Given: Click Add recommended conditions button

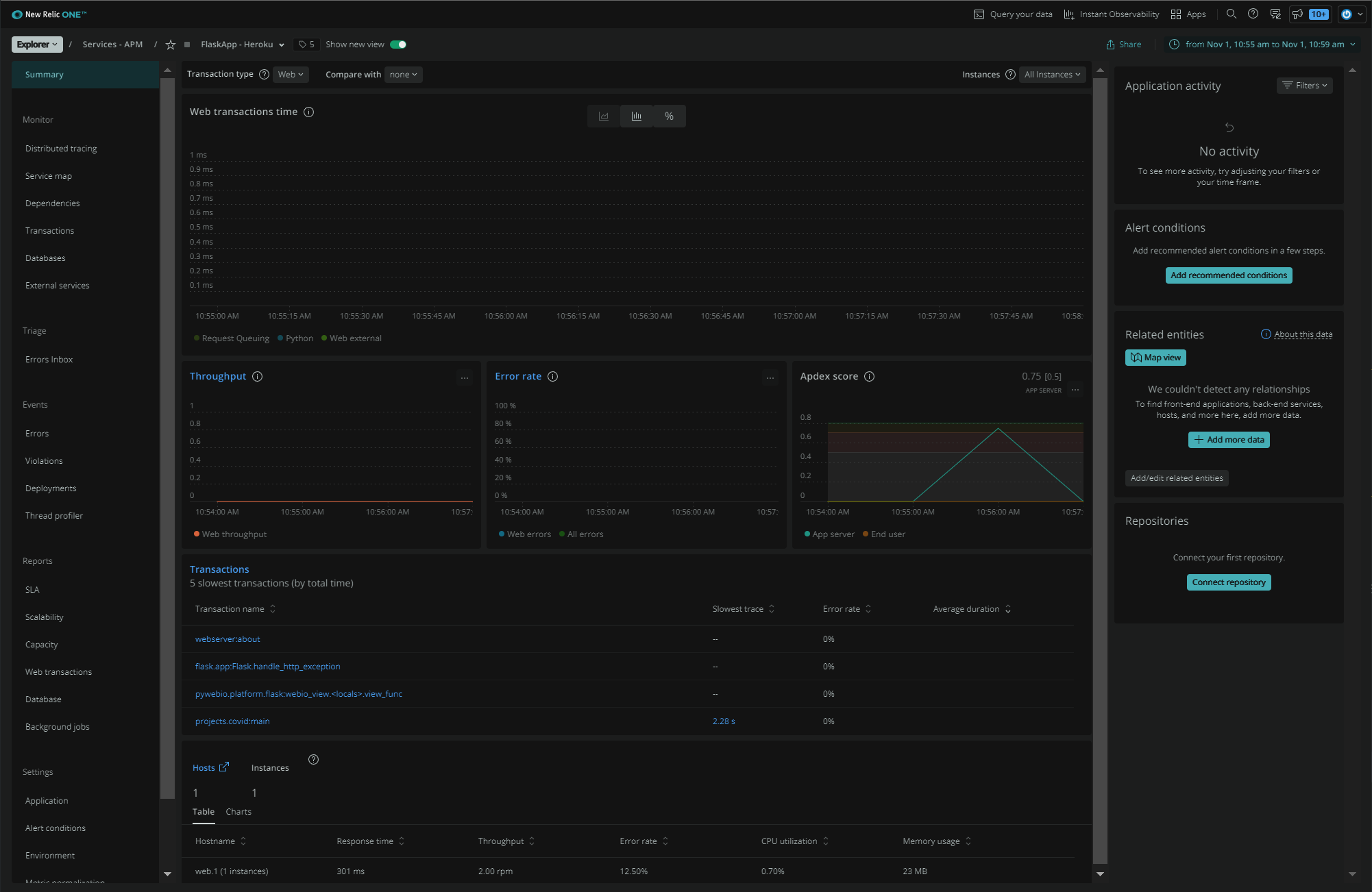Looking at the screenshot, I should [x=1228, y=275].
